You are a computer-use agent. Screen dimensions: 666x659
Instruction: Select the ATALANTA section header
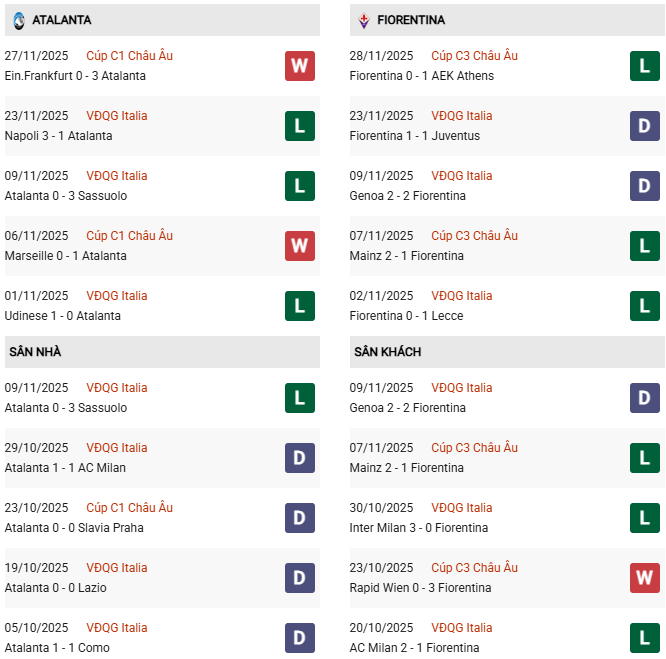pyautogui.click(x=61, y=20)
